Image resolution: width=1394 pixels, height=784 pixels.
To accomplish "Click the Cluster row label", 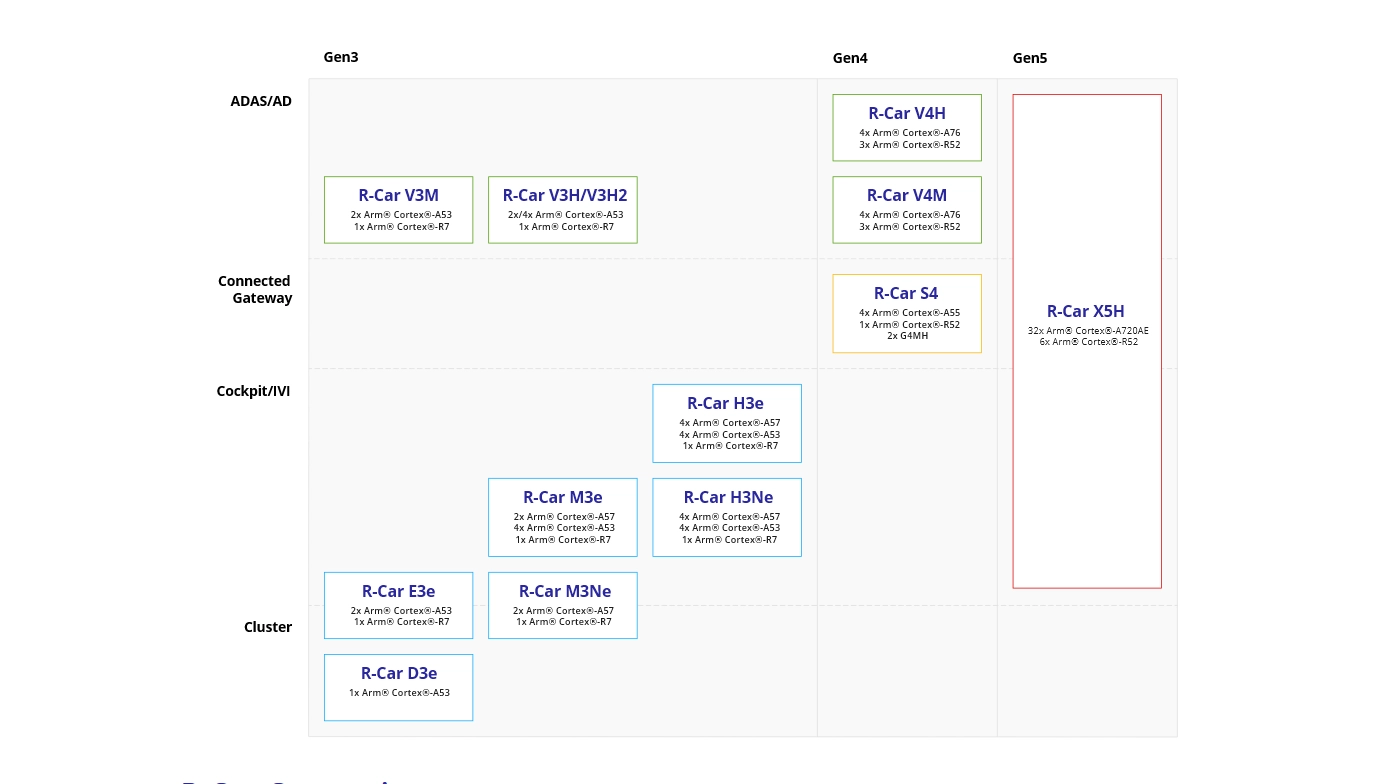I will coord(268,627).
